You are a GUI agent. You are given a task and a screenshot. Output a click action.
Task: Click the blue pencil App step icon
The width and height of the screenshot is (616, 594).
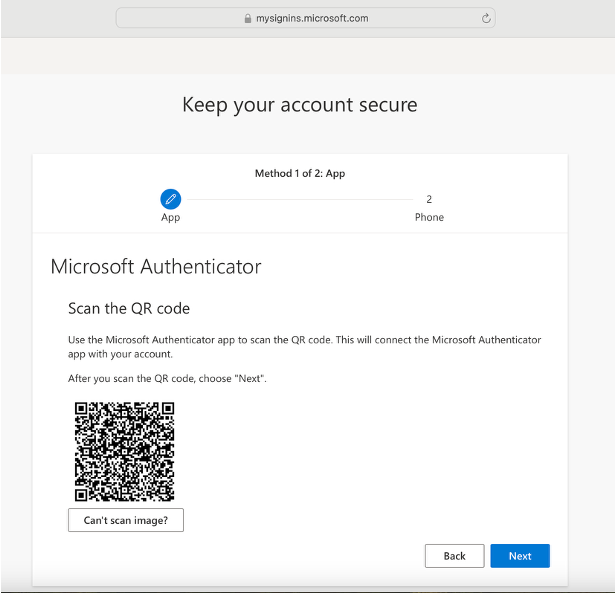pos(170,199)
